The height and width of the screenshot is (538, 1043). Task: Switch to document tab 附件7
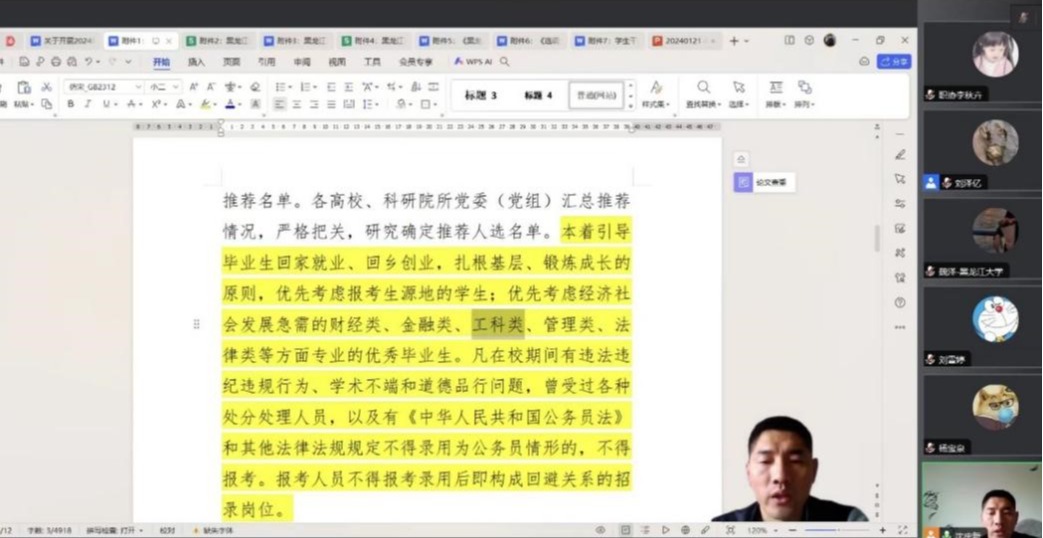point(606,41)
